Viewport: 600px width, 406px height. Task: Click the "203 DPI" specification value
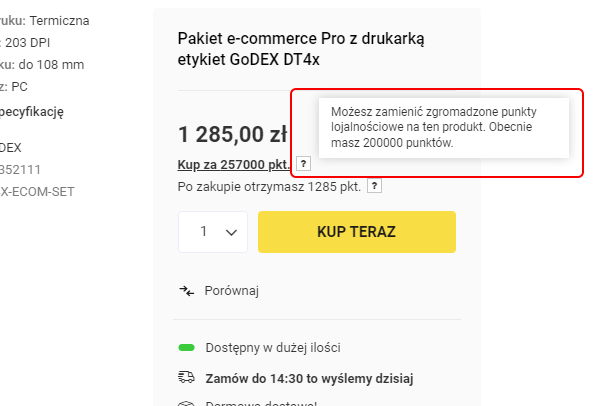(x=25, y=43)
